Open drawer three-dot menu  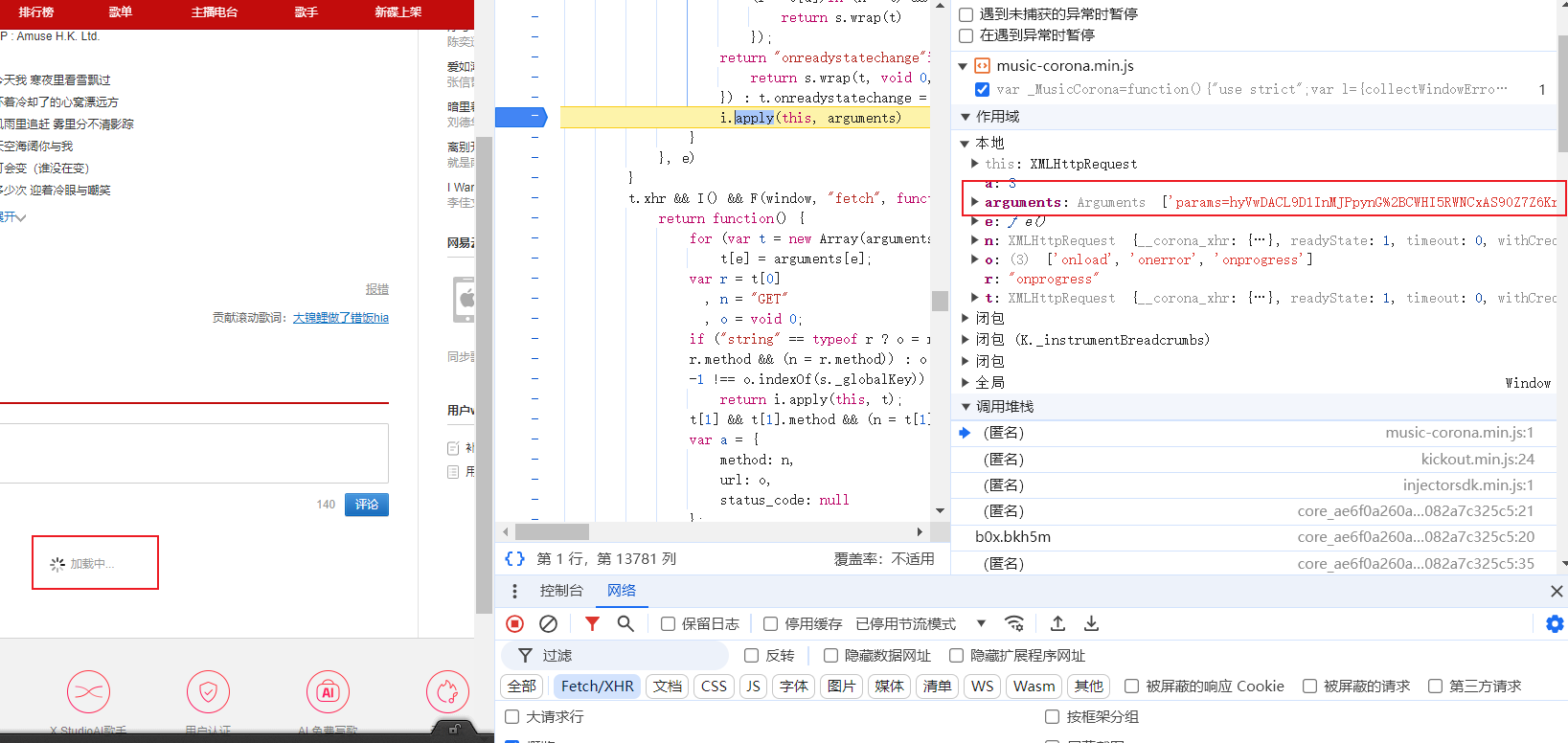pos(514,591)
